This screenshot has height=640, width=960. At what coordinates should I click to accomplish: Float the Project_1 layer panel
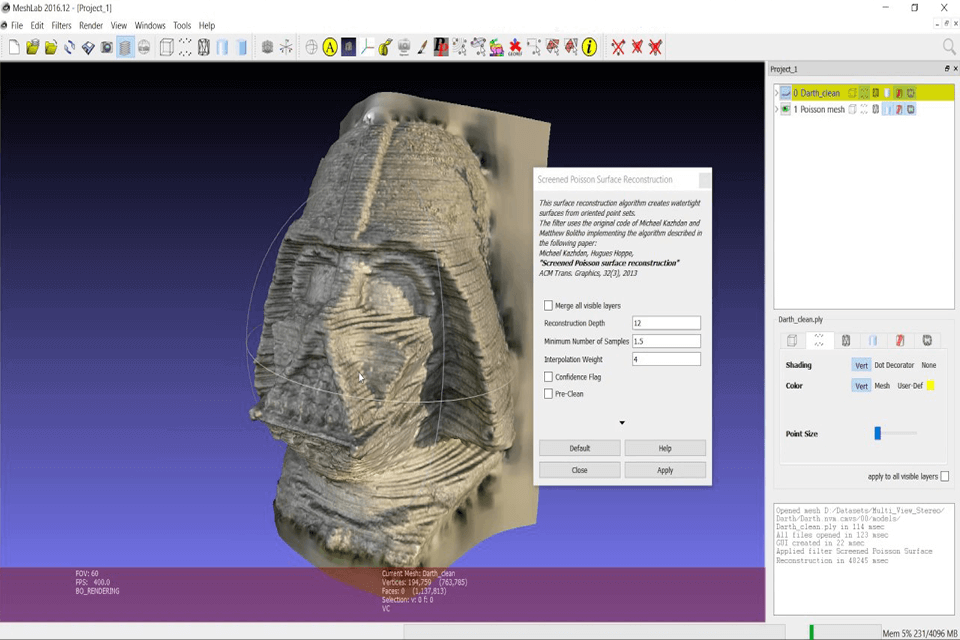click(947, 69)
